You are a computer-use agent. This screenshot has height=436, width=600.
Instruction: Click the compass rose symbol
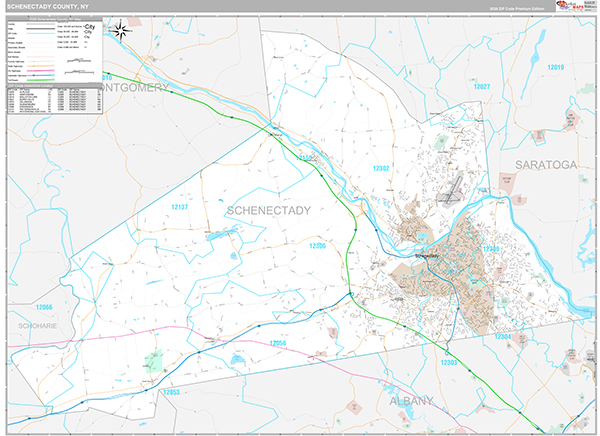(121, 31)
